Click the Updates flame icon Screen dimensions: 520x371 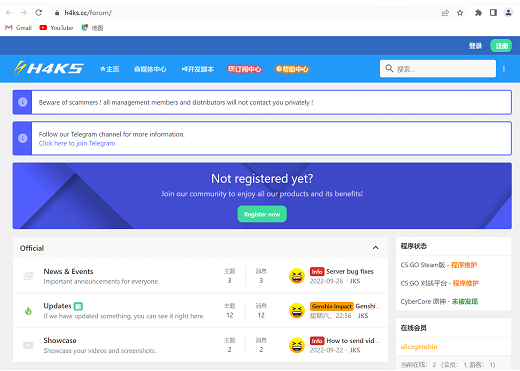[28, 311]
